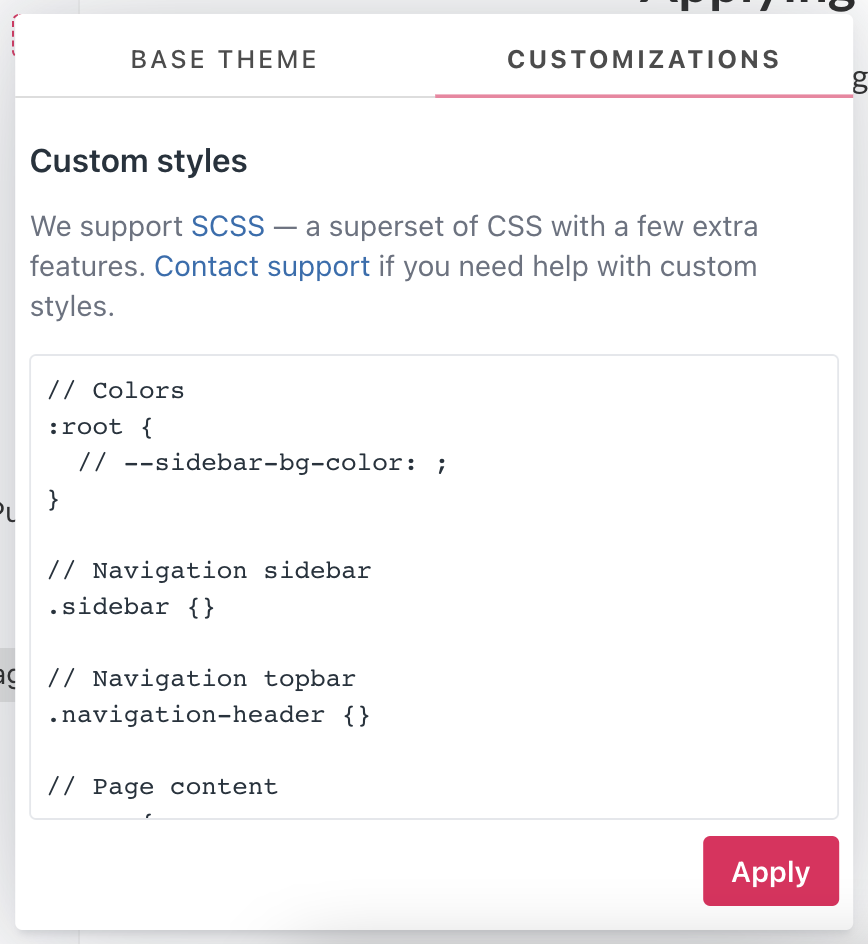Follow the Contact support link
The height and width of the screenshot is (944, 868).
(x=262, y=267)
